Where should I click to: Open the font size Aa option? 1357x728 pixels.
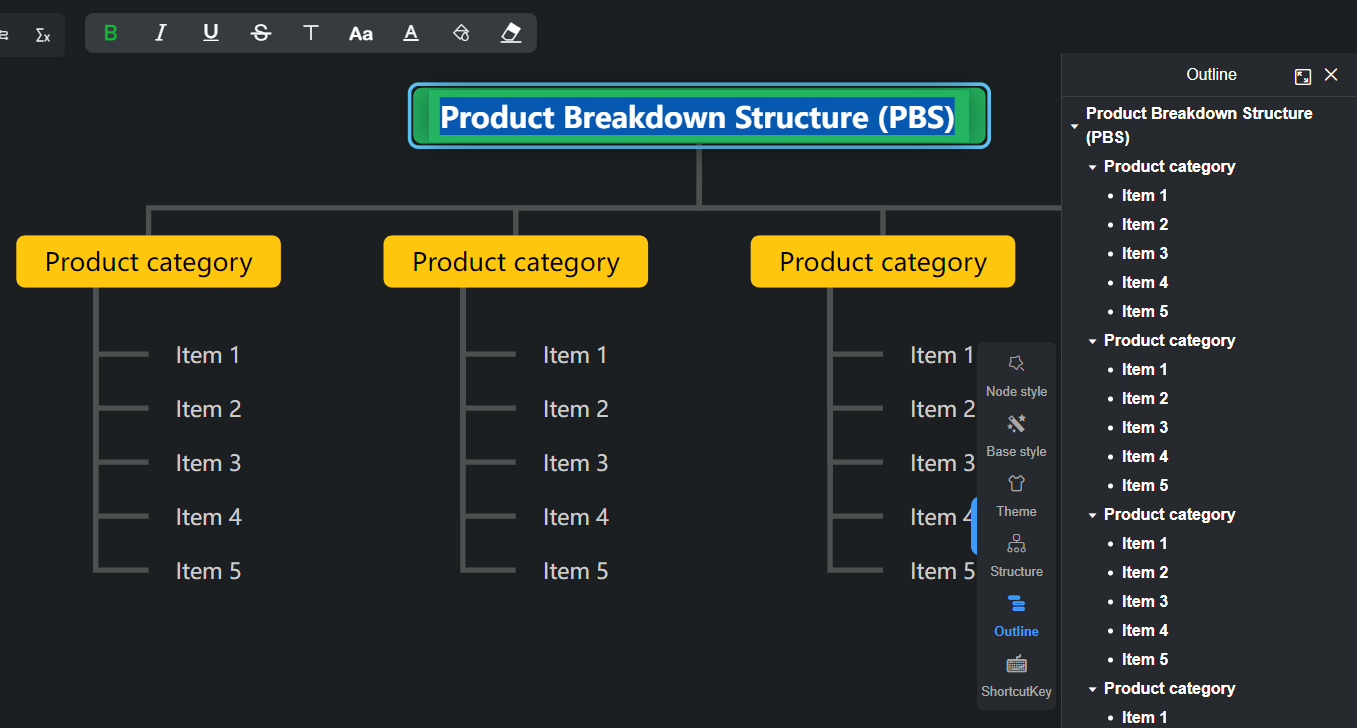pyautogui.click(x=360, y=33)
